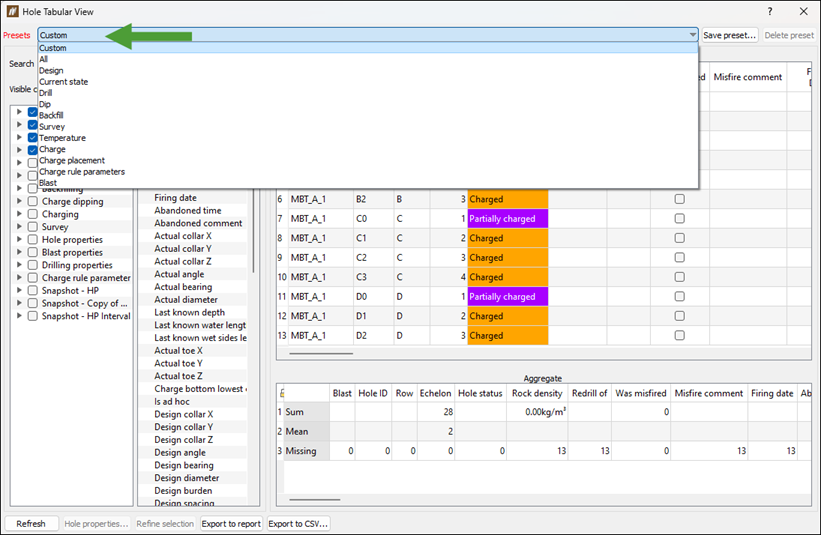Screen dimensions: 821x535
Task: Click Export to CSV button
Action: click(x=298, y=523)
